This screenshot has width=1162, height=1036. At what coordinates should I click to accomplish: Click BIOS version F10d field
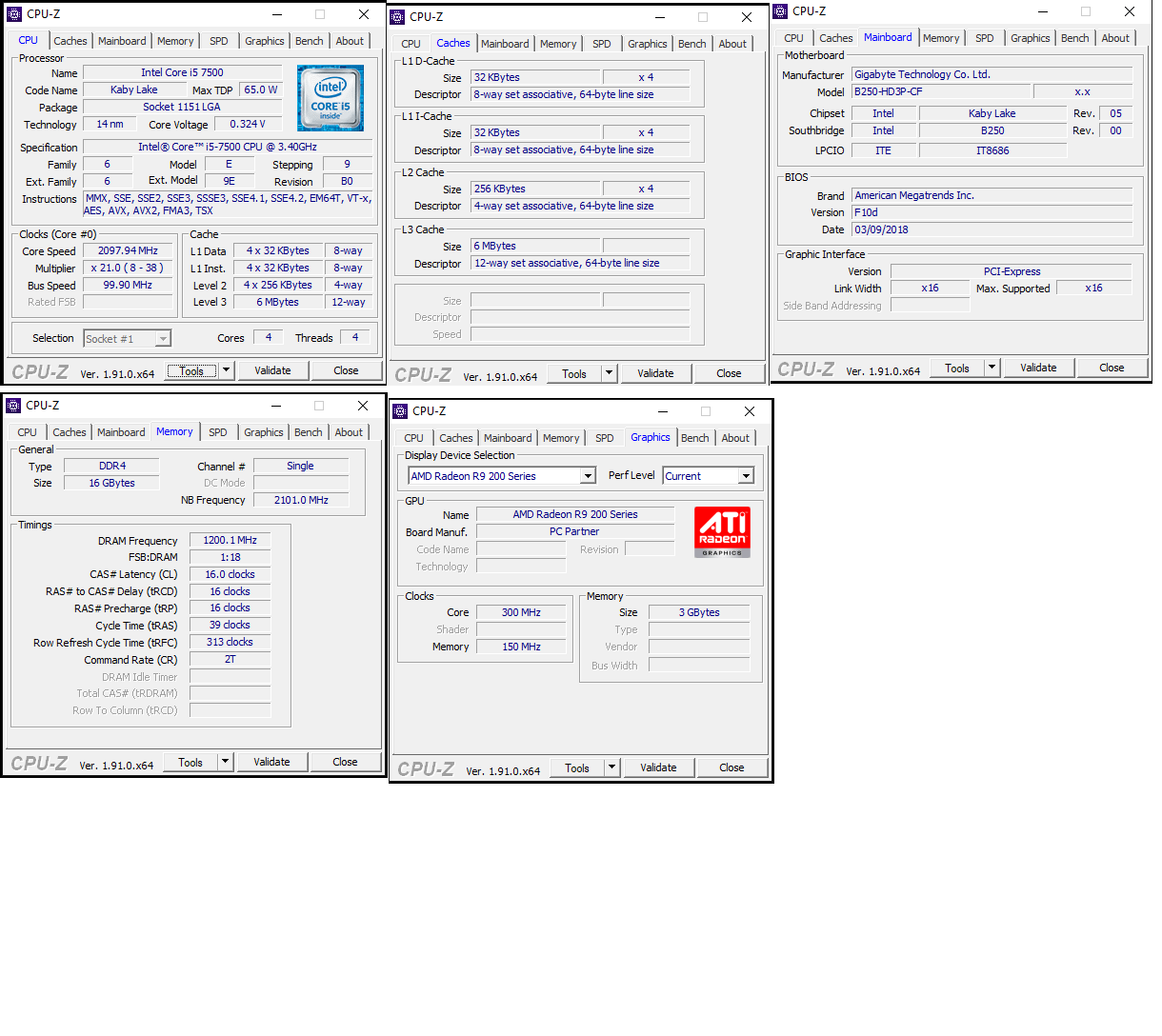click(x=992, y=212)
